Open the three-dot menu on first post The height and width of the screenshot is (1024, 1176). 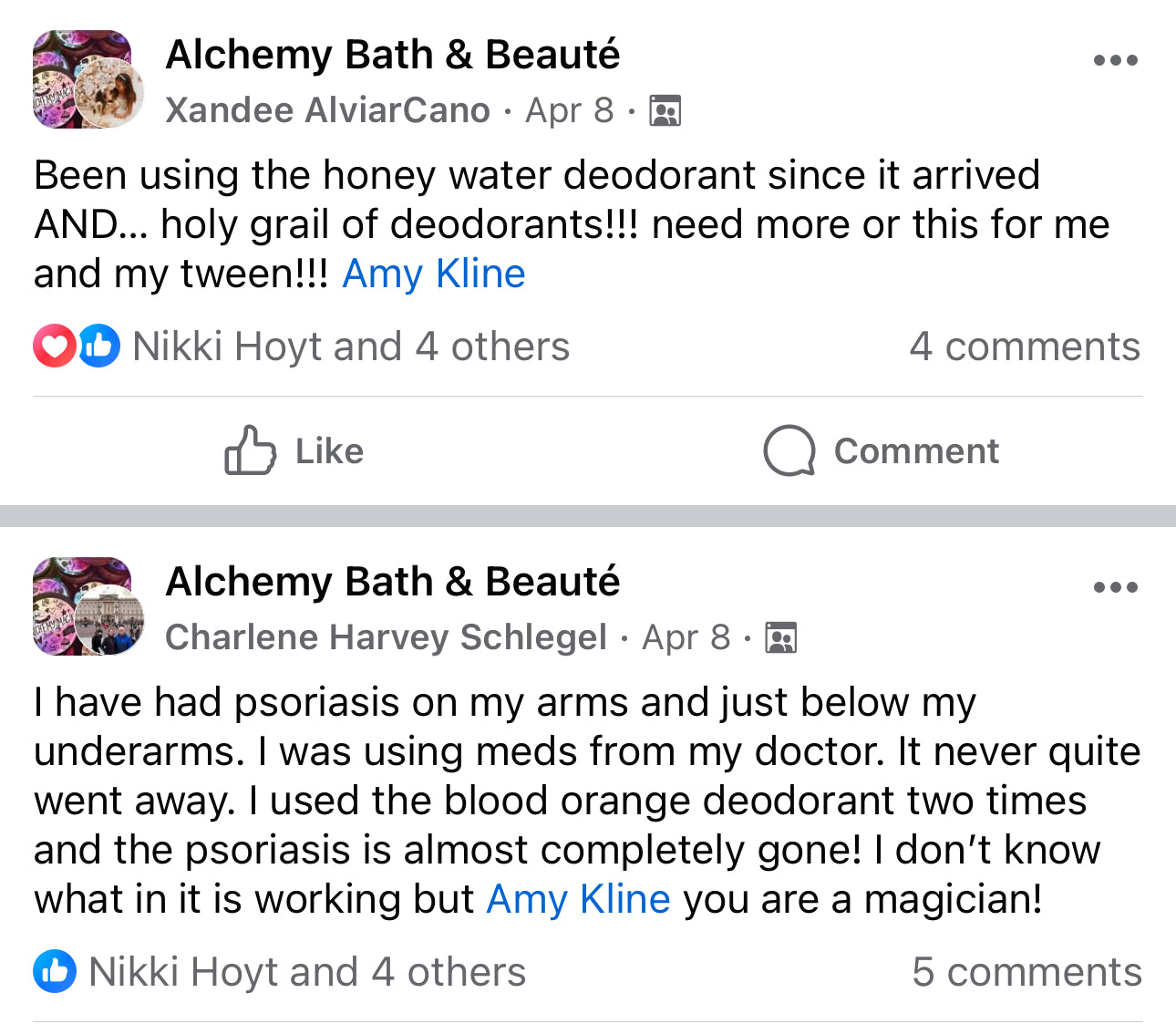[1117, 59]
